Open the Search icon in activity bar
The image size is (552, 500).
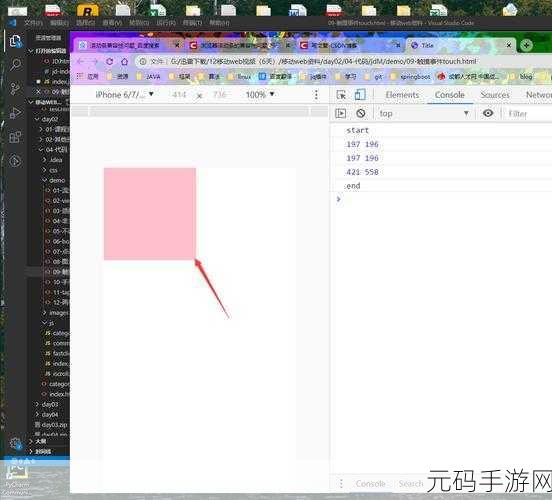coord(15,65)
